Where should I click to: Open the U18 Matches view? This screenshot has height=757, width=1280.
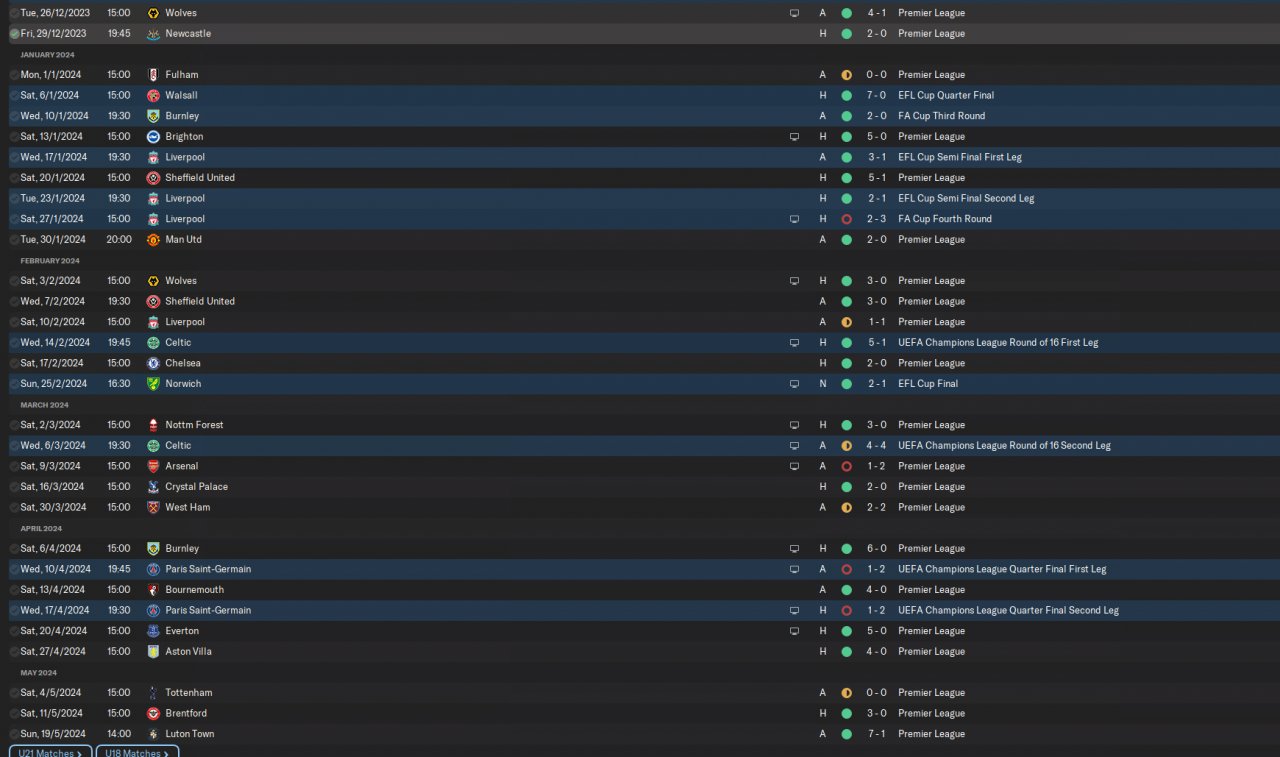[137, 751]
